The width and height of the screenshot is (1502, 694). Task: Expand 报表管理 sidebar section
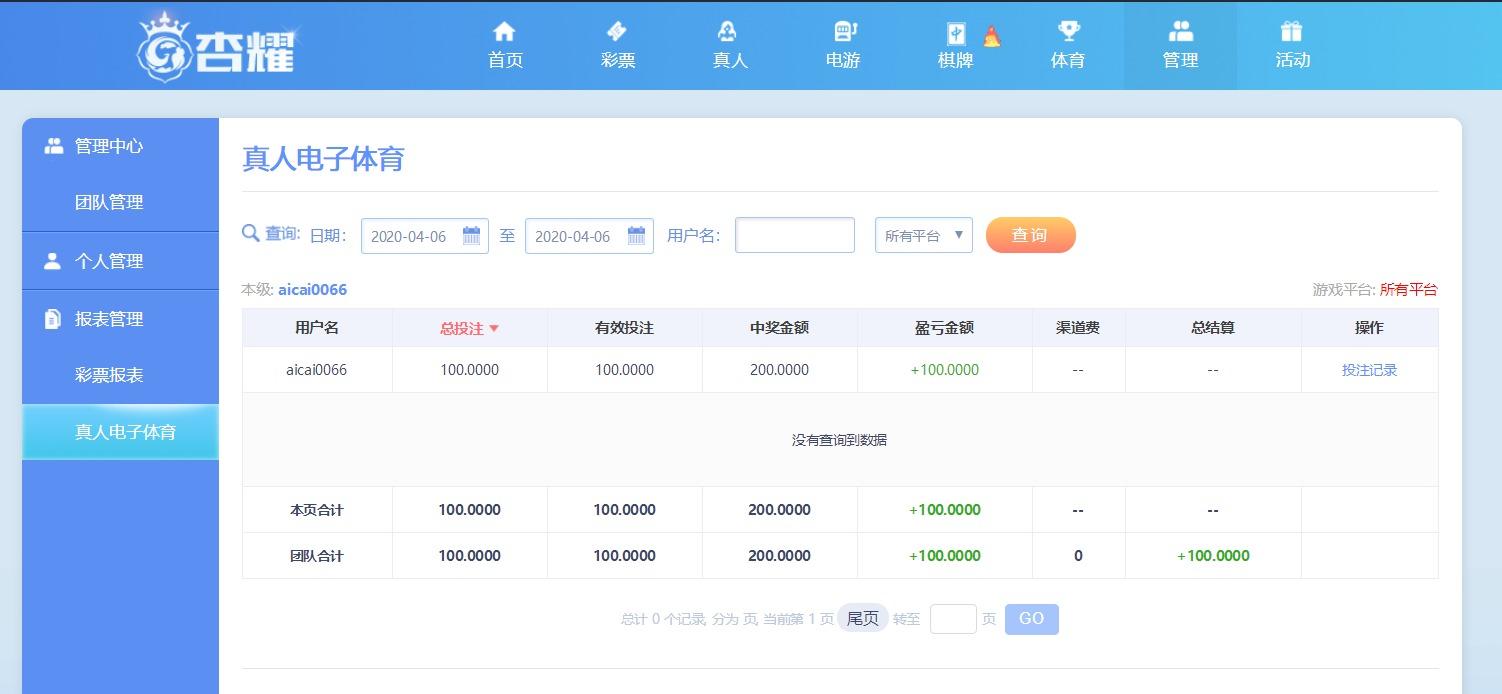pyautogui.click(x=109, y=319)
